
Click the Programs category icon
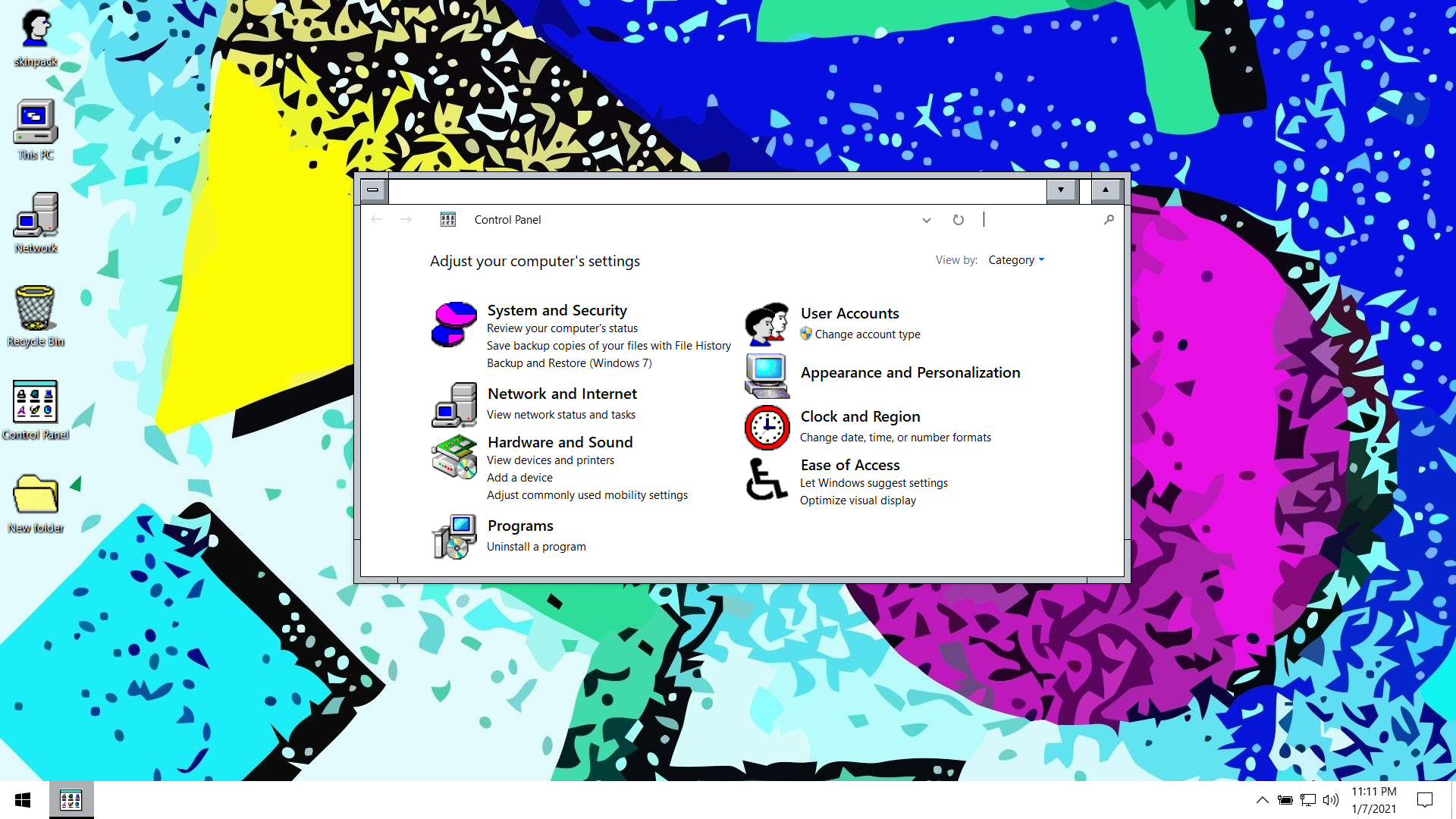tap(453, 537)
